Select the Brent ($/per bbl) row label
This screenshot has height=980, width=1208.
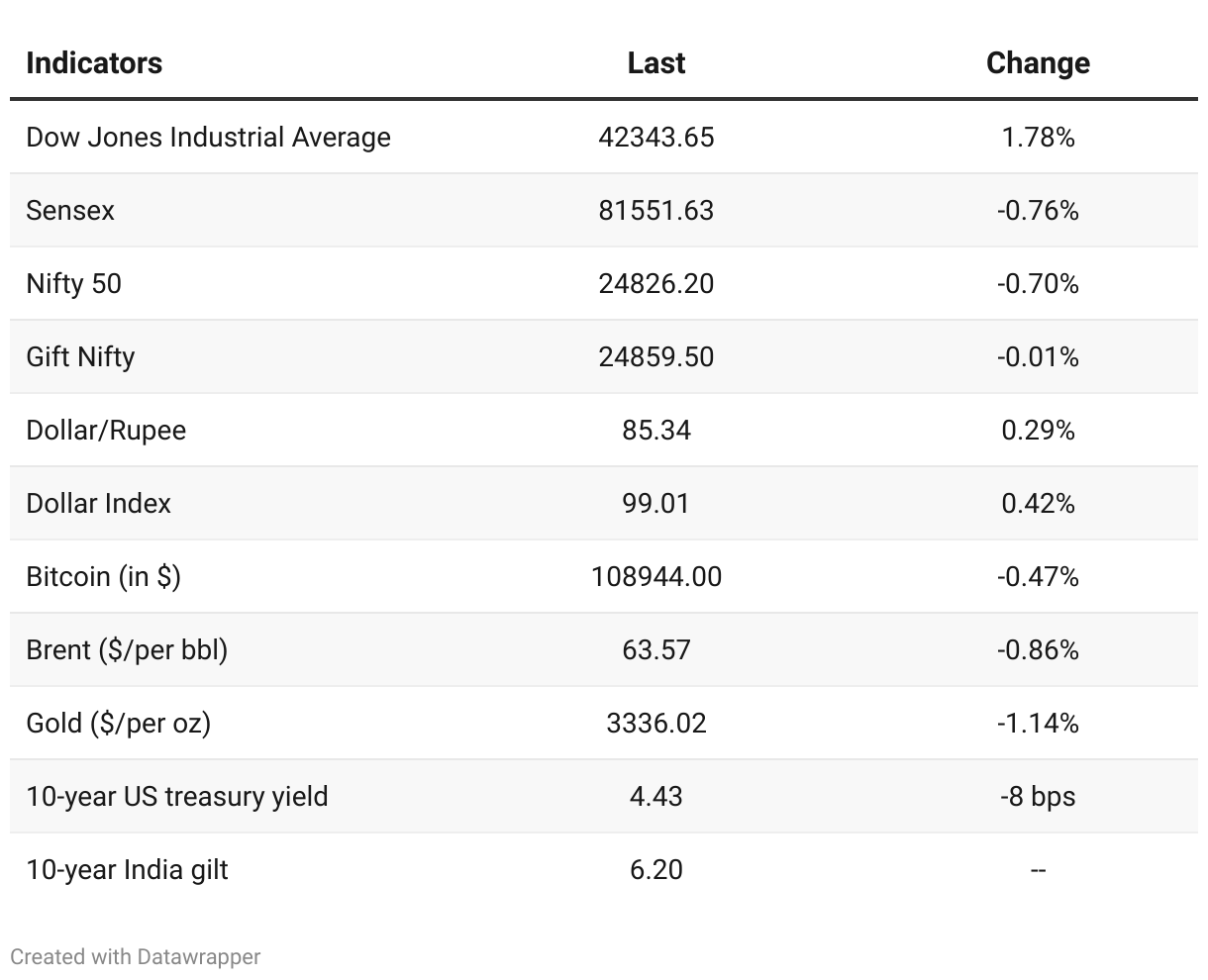pyautogui.click(x=127, y=649)
